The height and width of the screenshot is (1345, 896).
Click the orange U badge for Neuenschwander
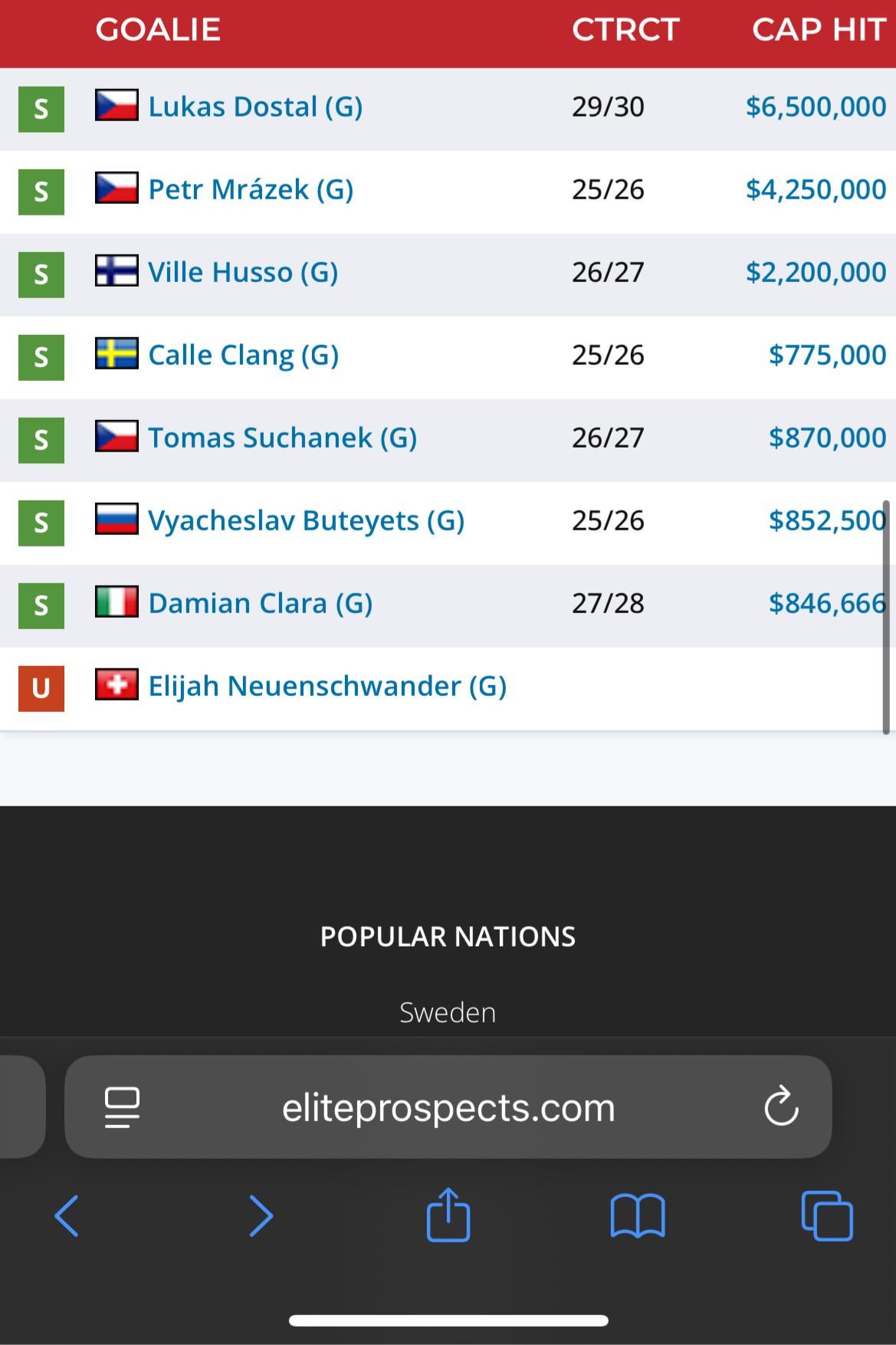[41, 688]
